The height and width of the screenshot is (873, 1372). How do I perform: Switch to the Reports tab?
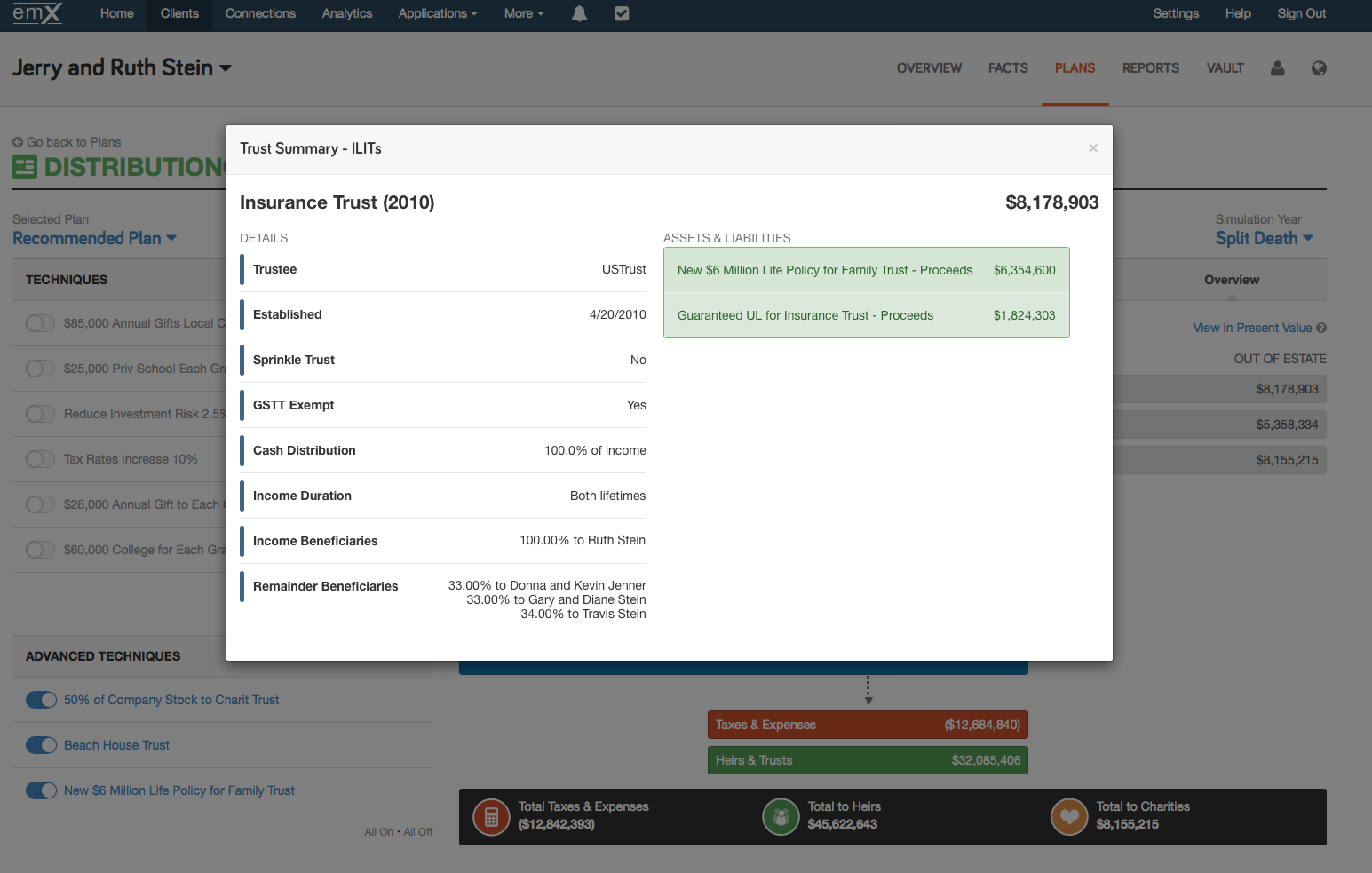pos(1151,68)
